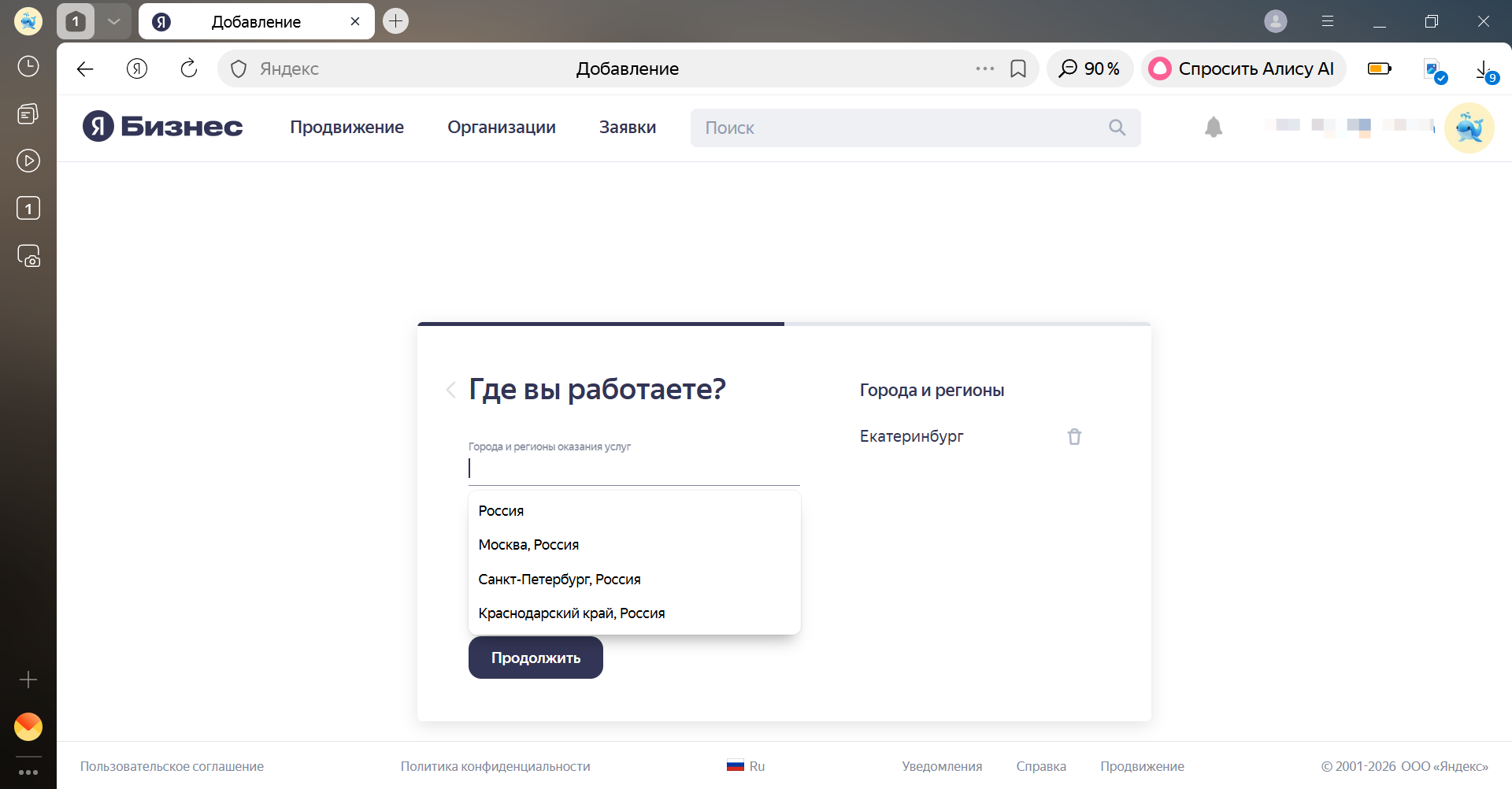Open downloads showing 9 items
The height and width of the screenshot is (789, 1512).
1484,69
